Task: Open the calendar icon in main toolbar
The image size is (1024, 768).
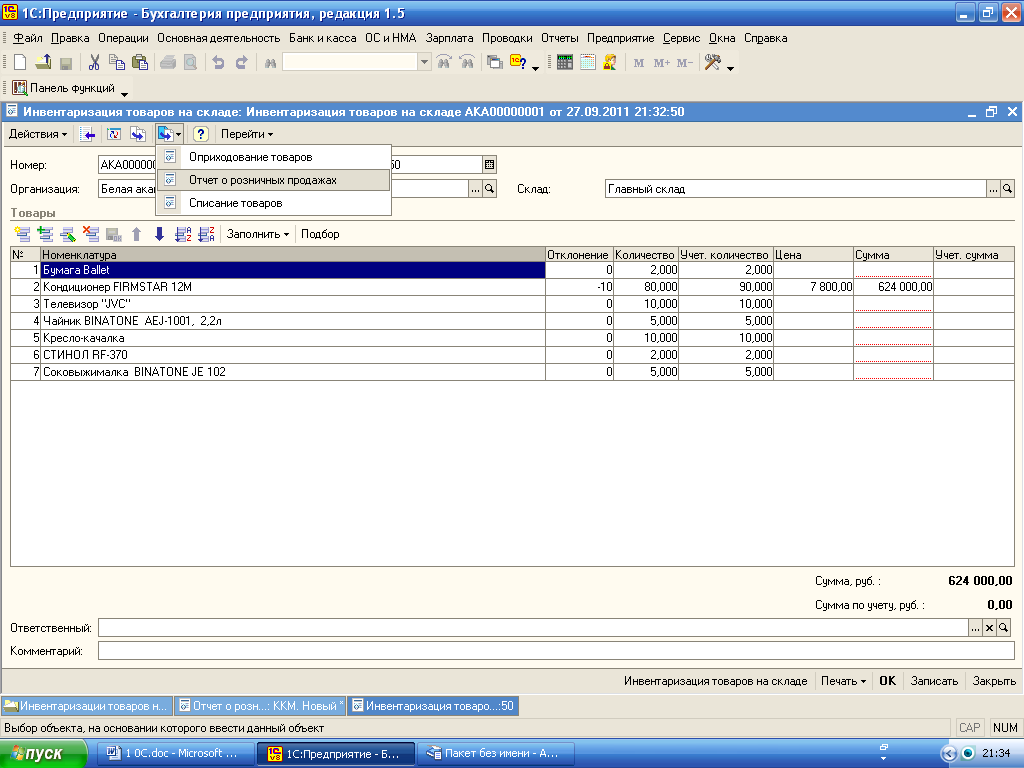Action: point(588,63)
